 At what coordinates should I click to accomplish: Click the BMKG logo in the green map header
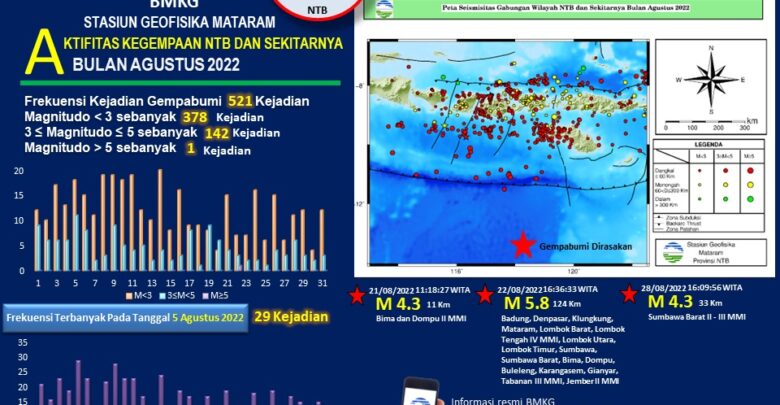(384, 8)
